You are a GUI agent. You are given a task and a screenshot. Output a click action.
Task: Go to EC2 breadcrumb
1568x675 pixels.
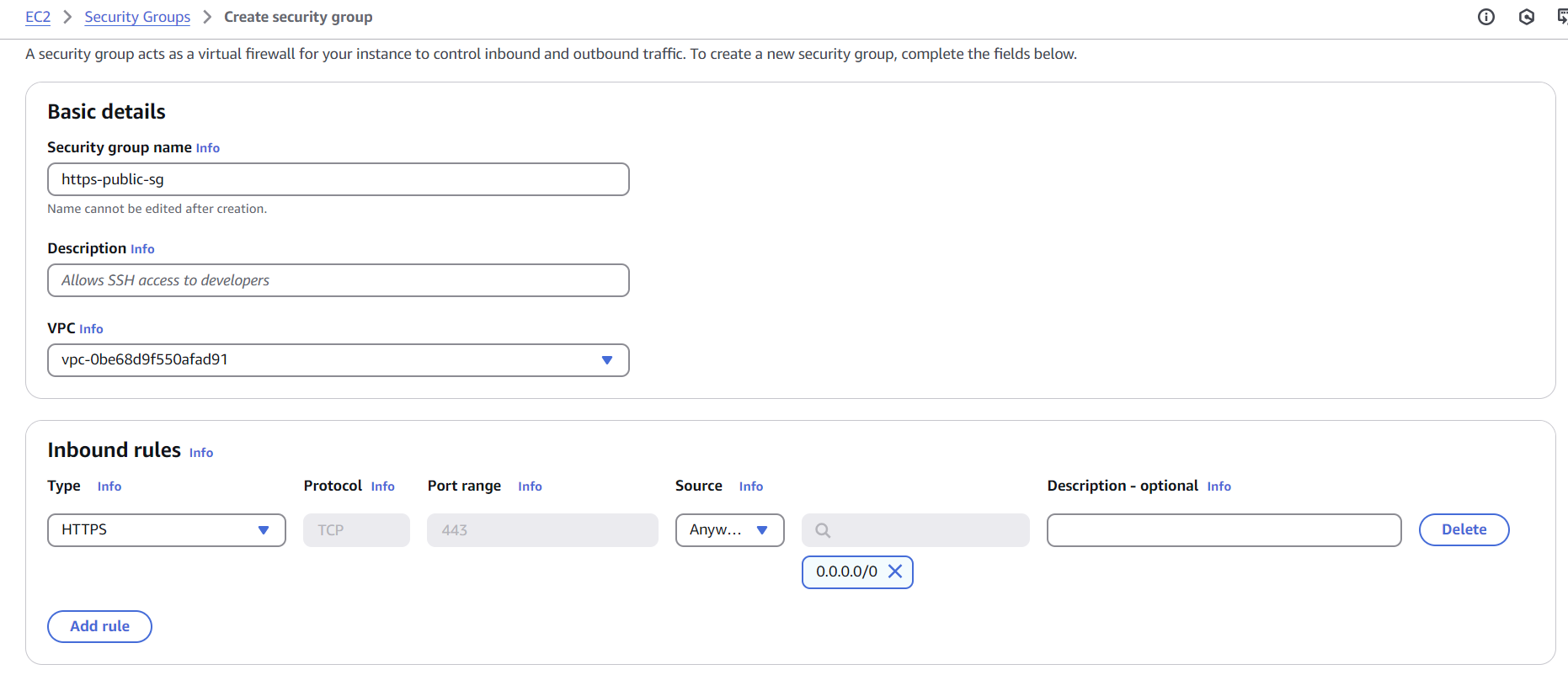[38, 17]
